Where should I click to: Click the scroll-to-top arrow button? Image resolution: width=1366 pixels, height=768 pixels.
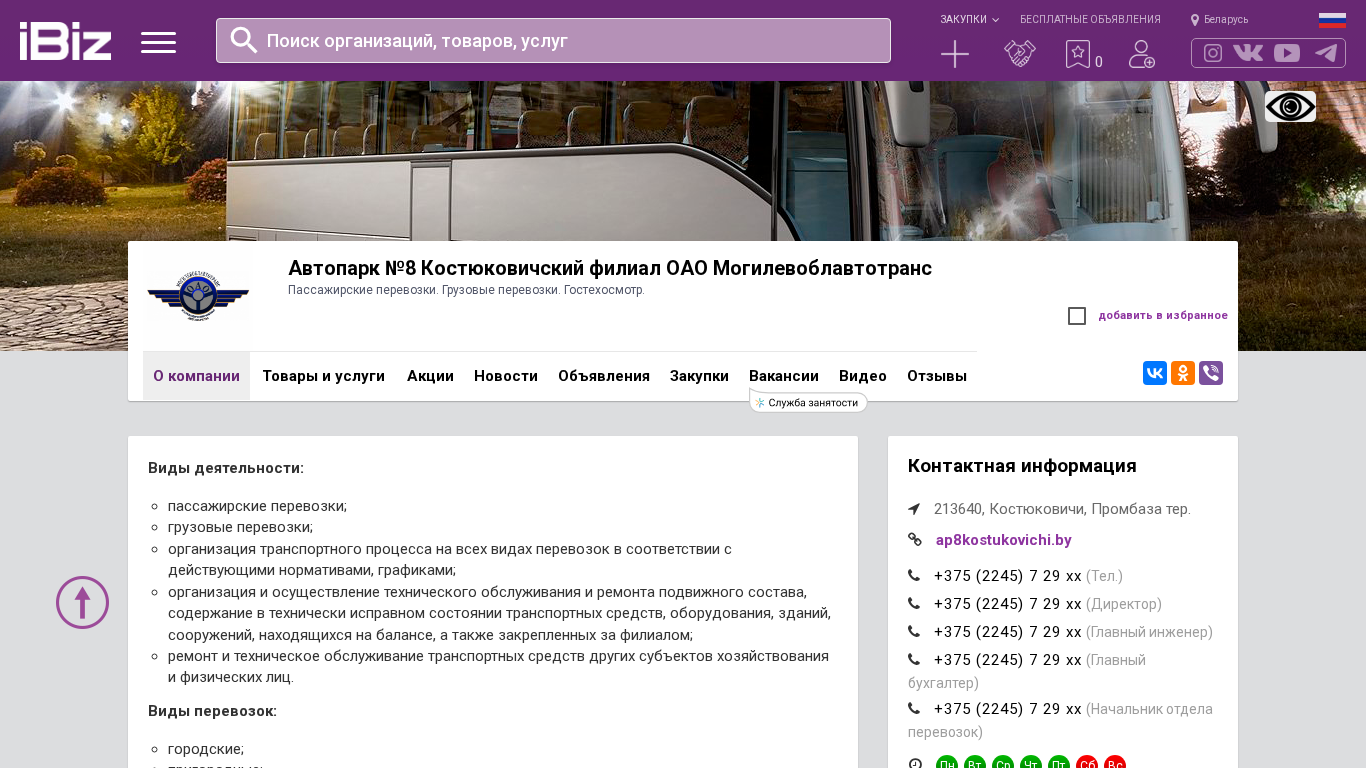[82, 602]
